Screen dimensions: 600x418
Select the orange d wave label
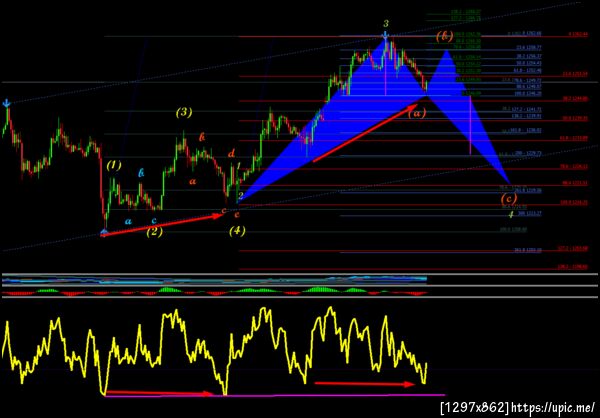(232, 154)
